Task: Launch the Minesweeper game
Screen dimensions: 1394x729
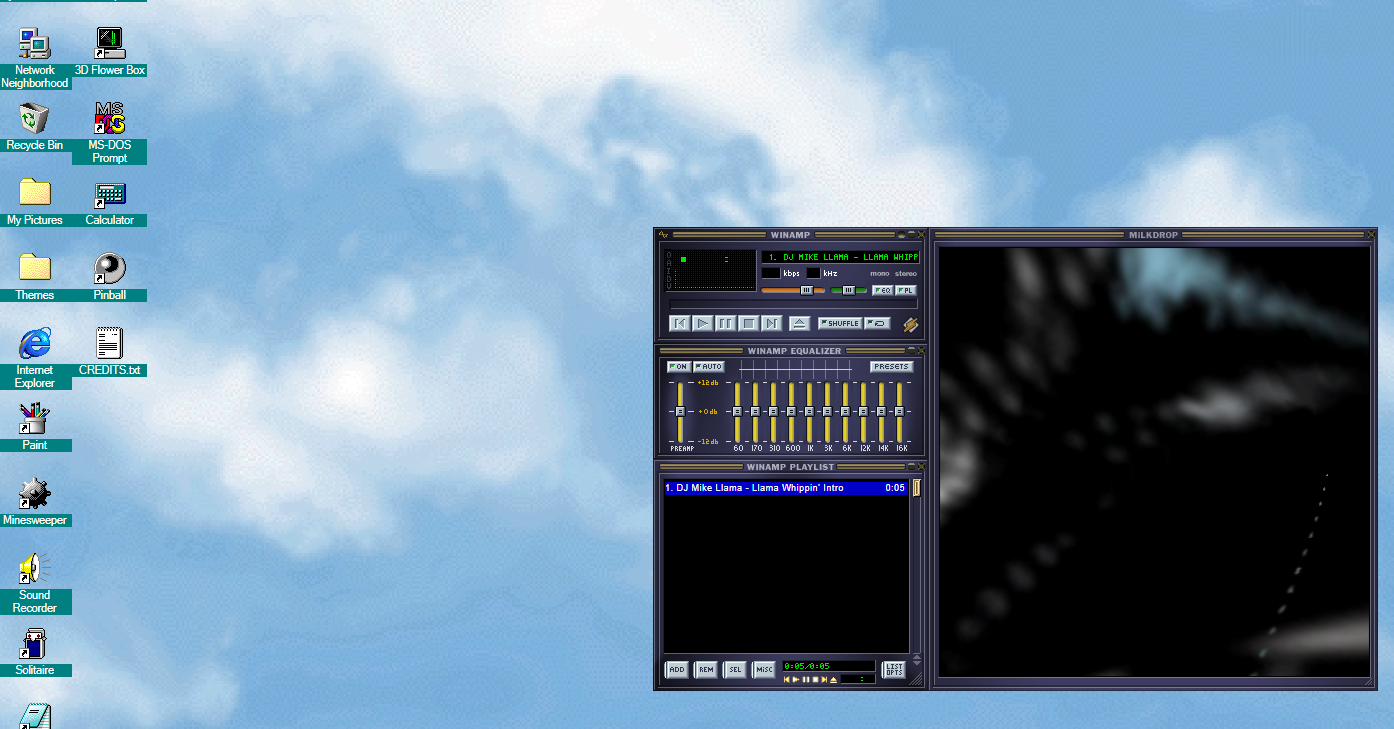Action: pos(35,502)
